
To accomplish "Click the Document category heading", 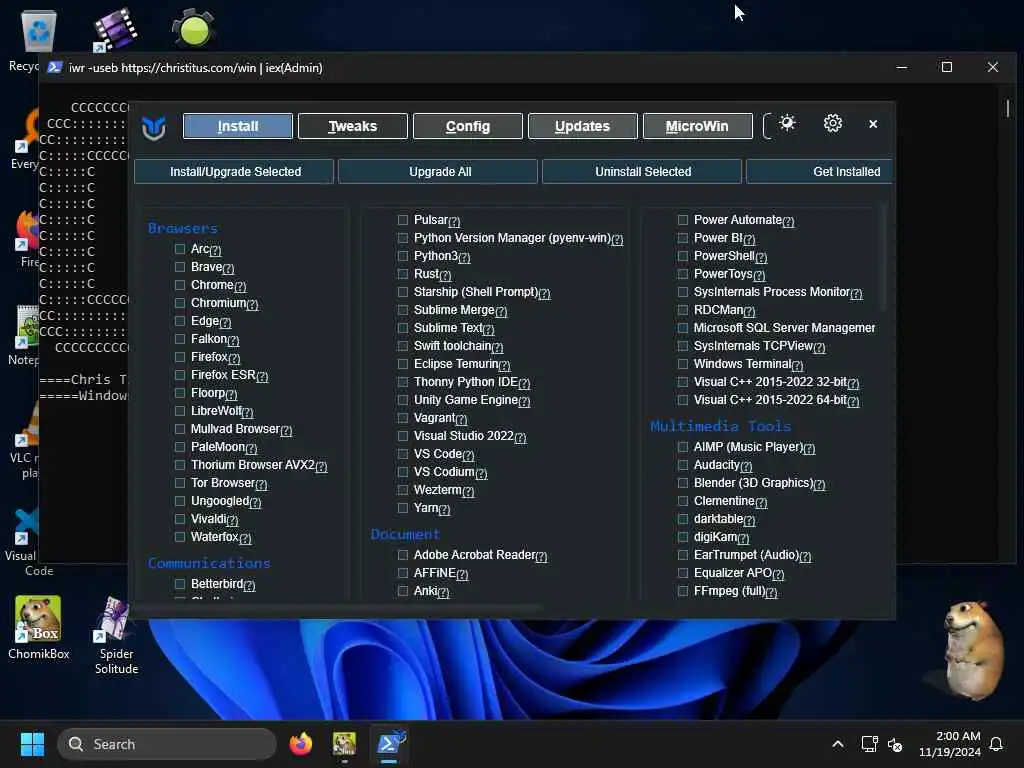I will pyautogui.click(x=406, y=534).
